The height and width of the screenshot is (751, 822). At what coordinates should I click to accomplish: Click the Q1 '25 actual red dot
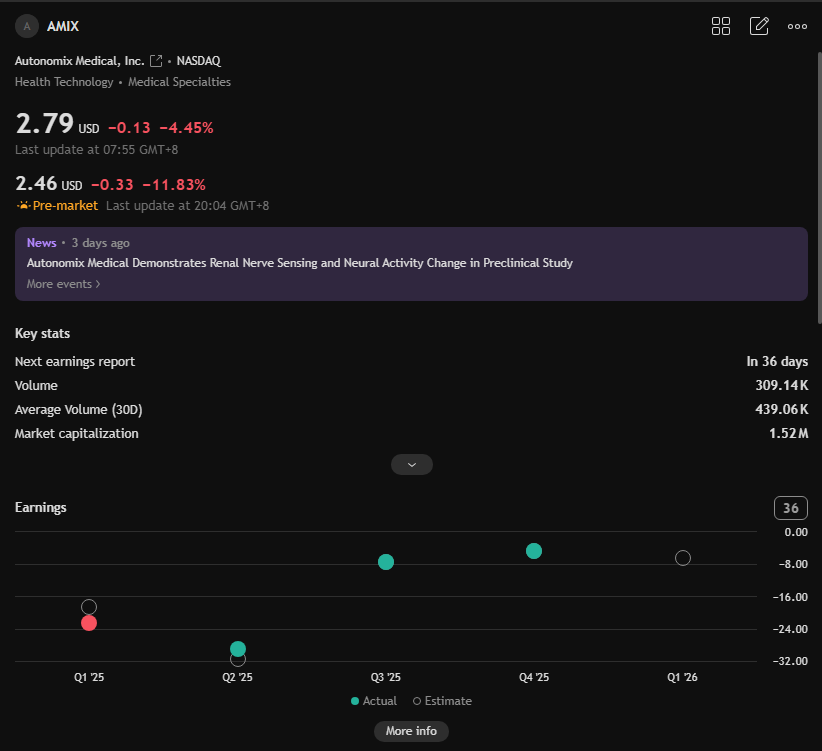(89, 623)
